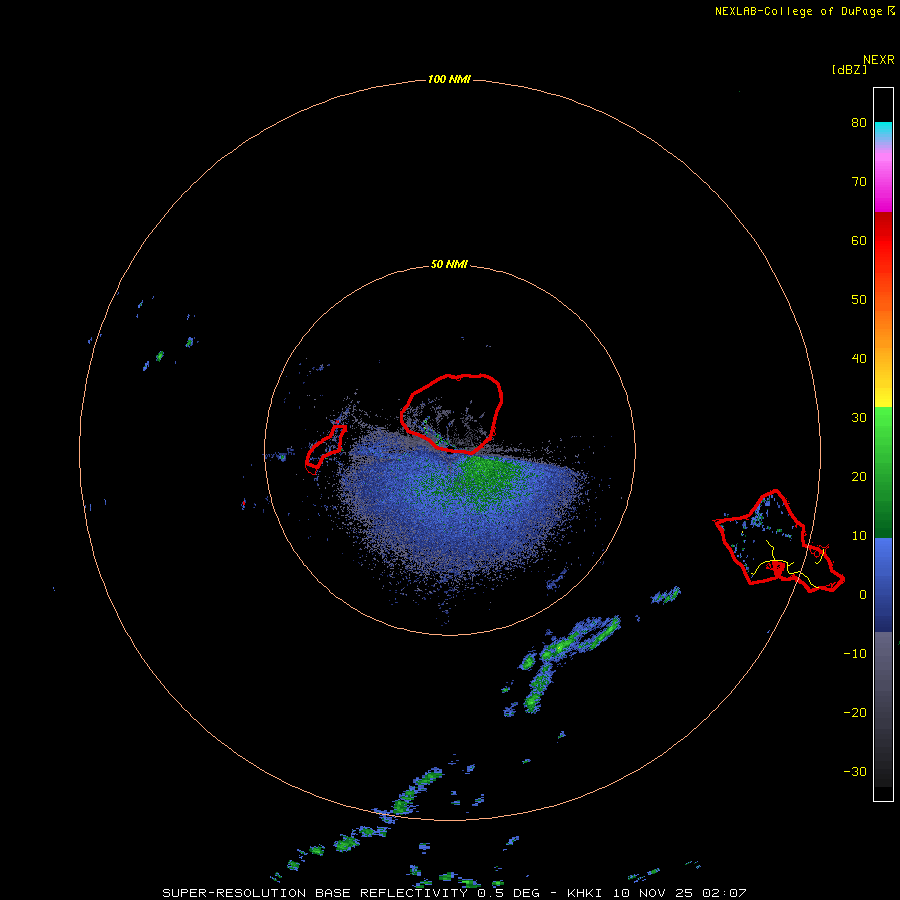900x900 pixels.
Task: Click the -30 value on the dBZ scale
Action: 855,771
